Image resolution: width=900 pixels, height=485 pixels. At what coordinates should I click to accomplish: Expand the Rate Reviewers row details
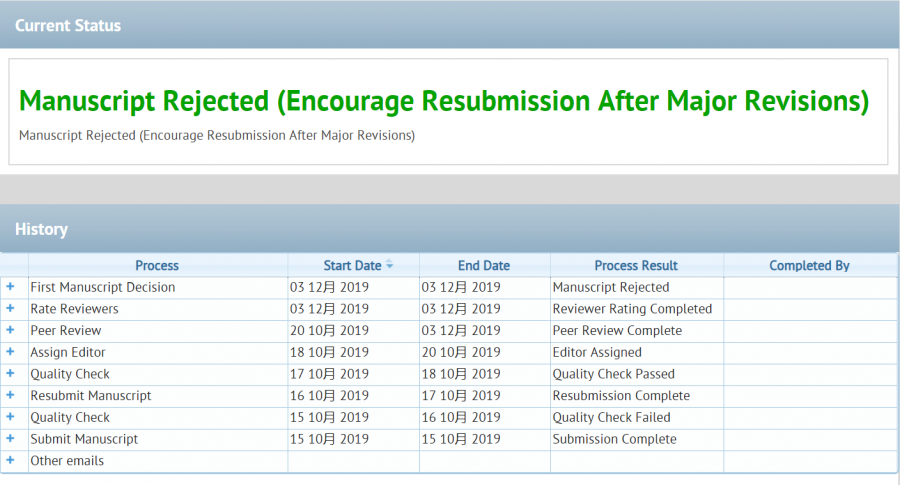[x=11, y=309]
